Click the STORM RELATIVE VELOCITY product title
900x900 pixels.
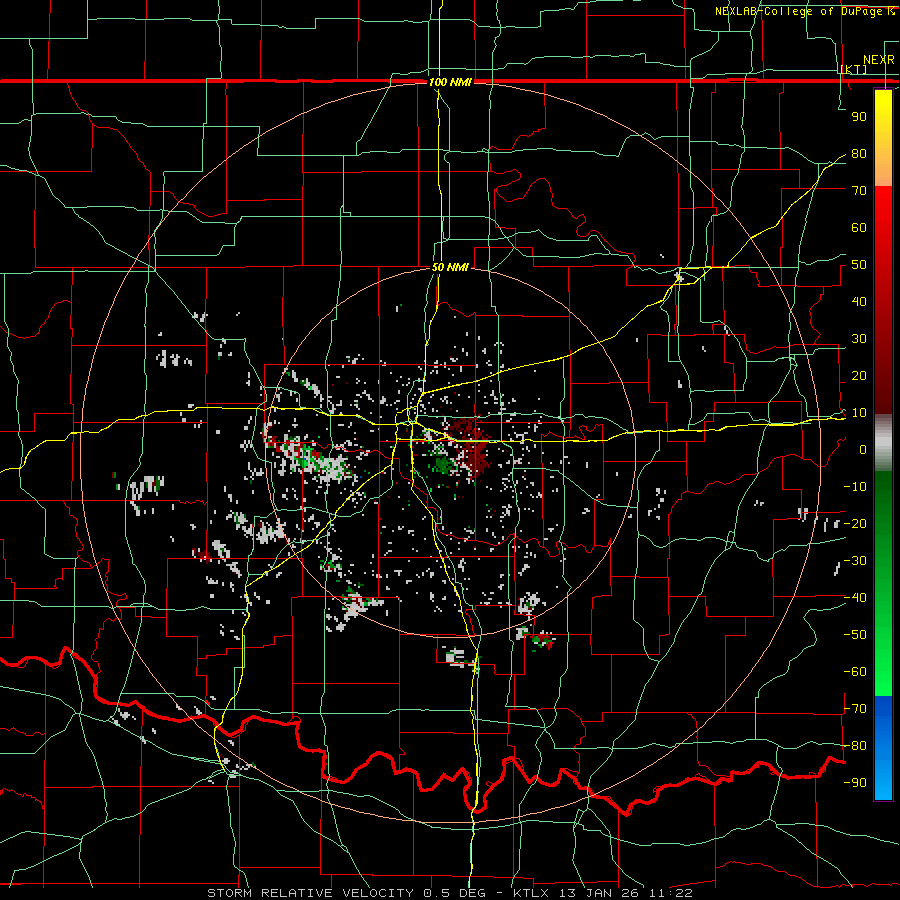point(310,893)
